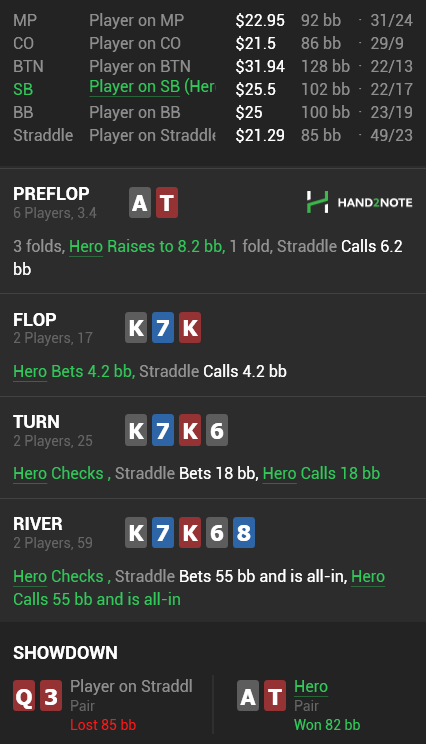Select the Player on BTN row

click(x=213, y=66)
